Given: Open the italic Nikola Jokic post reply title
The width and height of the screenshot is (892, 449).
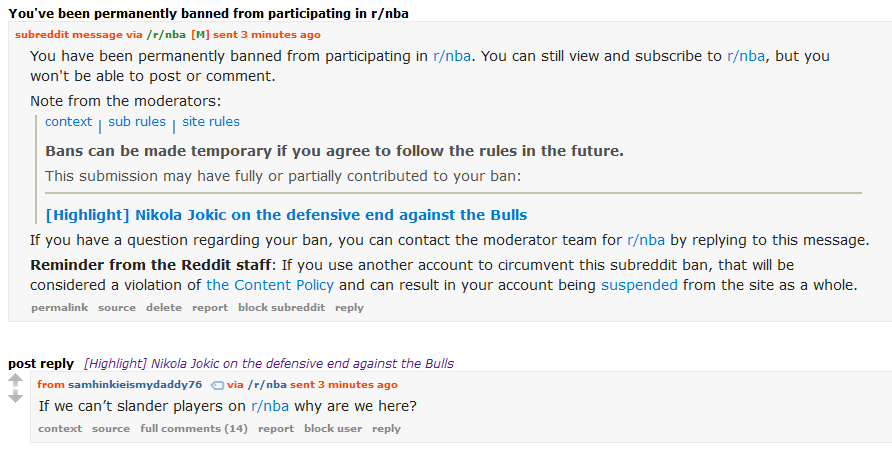Looking at the screenshot, I should click(269, 363).
